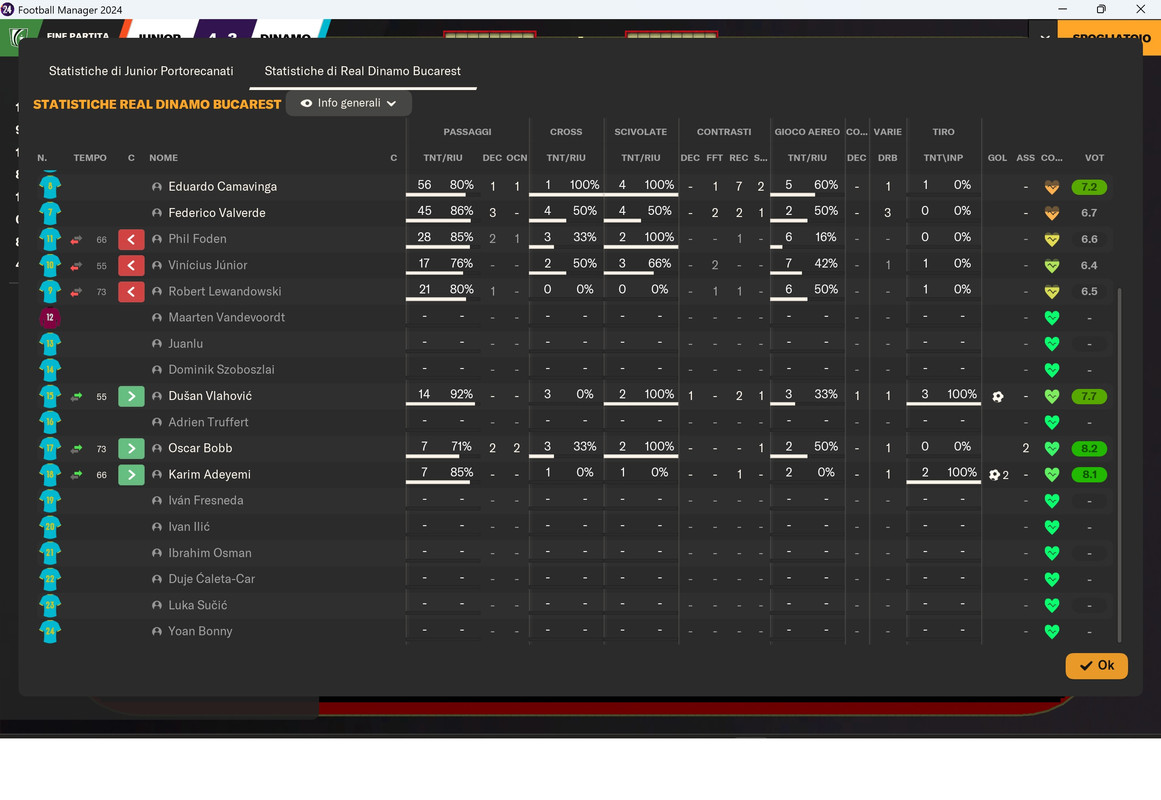Click Dušan Vlahović's goal ball icon
This screenshot has width=1161, height=800.
(997, 396)
